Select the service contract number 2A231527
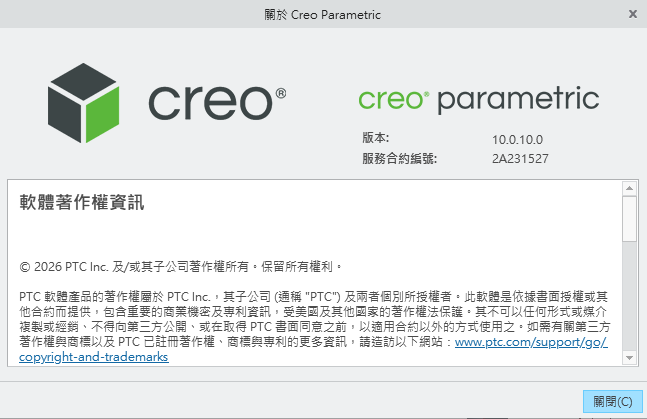This screenshot has height=419, width=647. 520,159
